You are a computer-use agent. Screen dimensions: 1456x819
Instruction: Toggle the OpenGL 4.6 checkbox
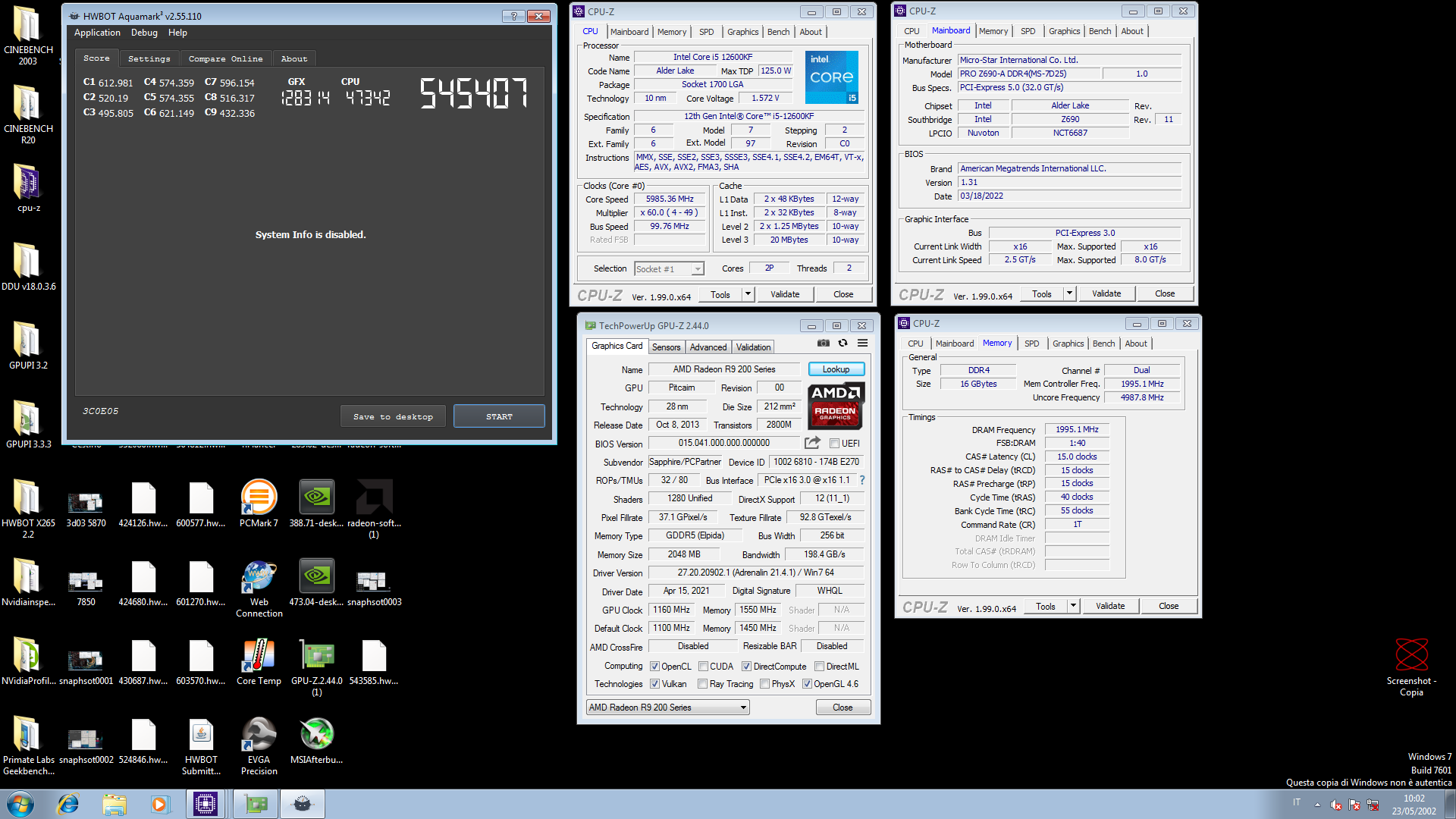tap(807, 684)
